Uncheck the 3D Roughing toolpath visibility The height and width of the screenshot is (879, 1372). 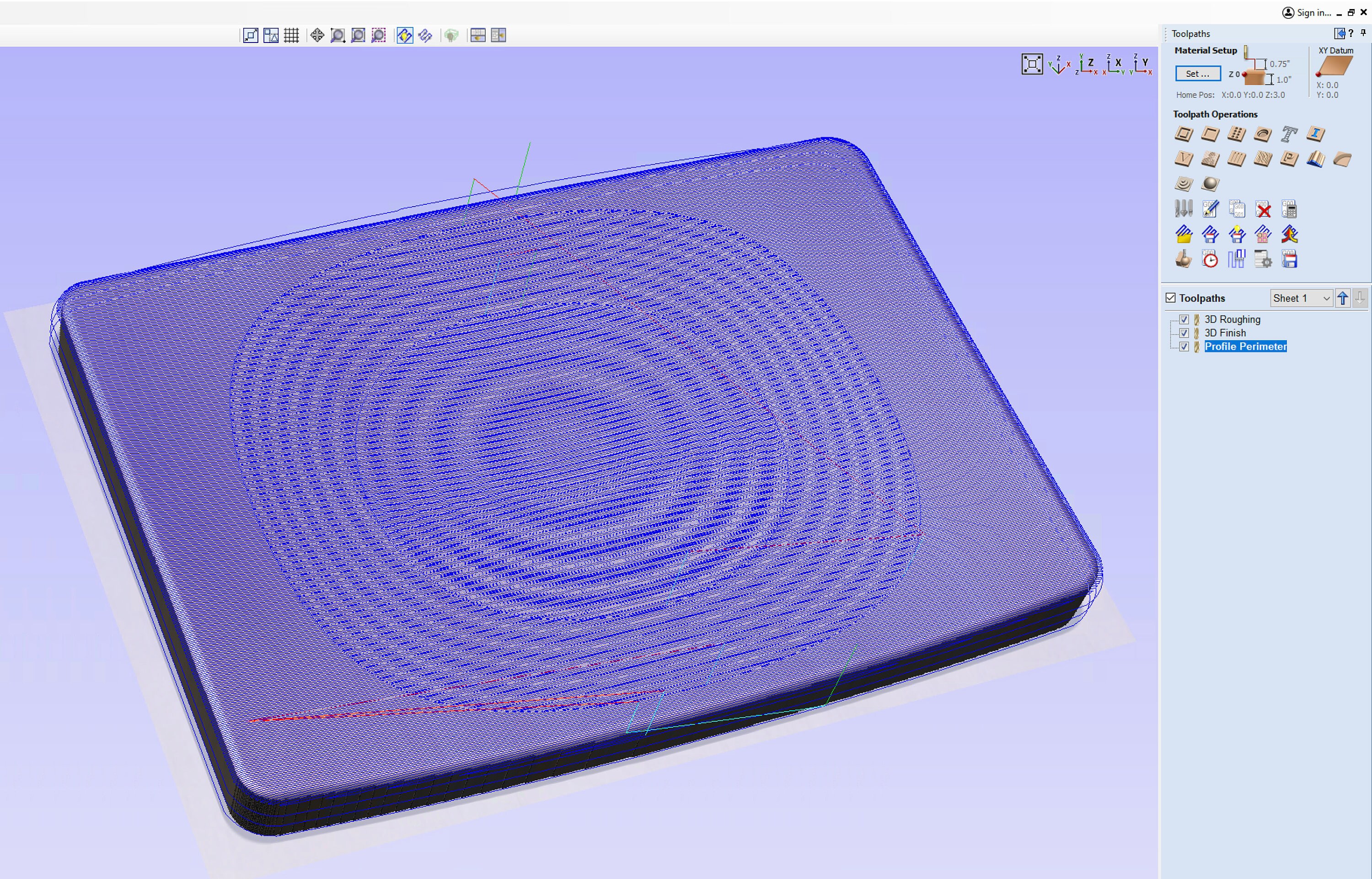click(1185, 319)
